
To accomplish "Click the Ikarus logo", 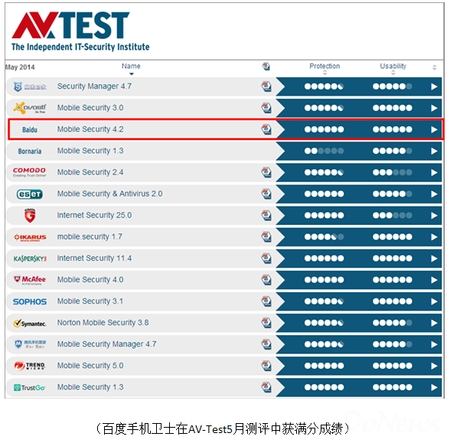I will click(30, 237).
